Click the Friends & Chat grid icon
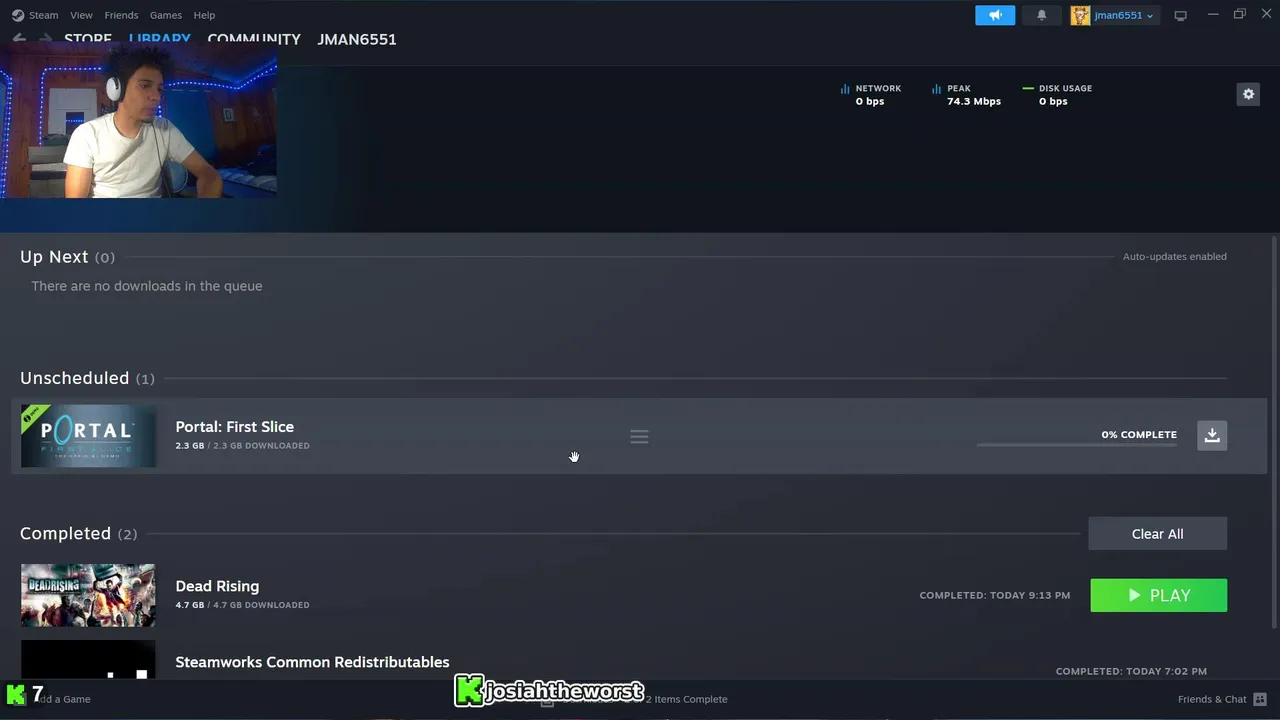1280x720 pixels. (1260, 699)
